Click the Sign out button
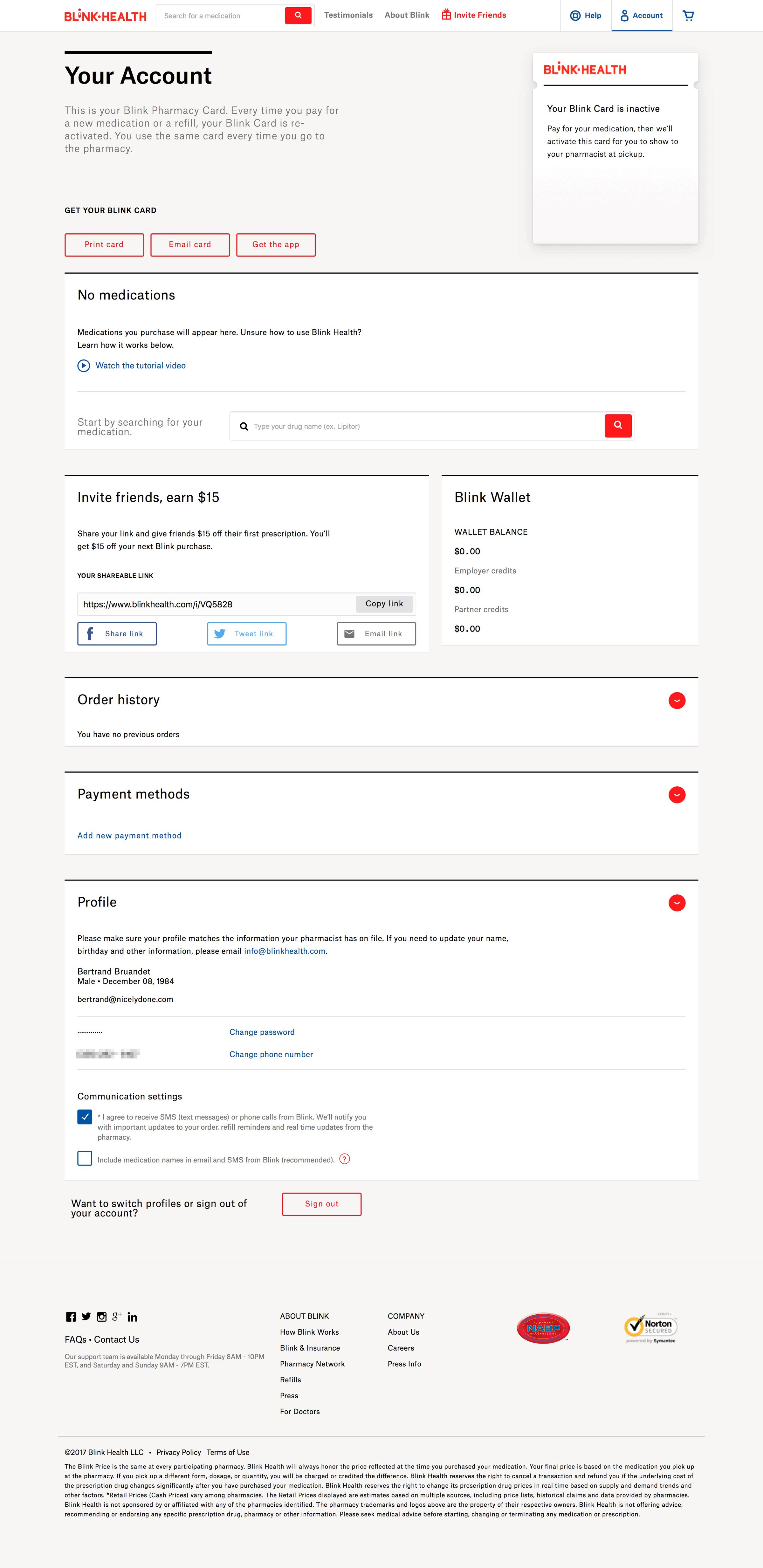 (321, 1204)
